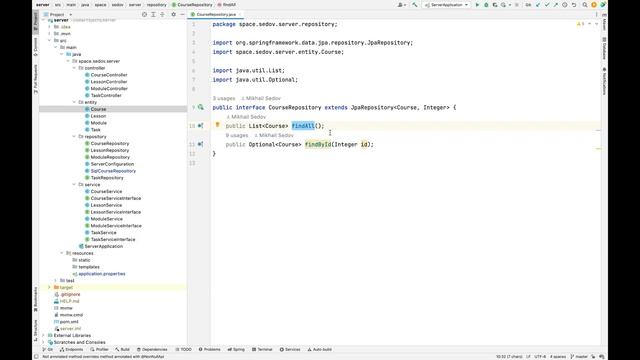This screenshot has height=360, width=640.
Task: Start debugging with the Debug icon
Action: [486, 5]
